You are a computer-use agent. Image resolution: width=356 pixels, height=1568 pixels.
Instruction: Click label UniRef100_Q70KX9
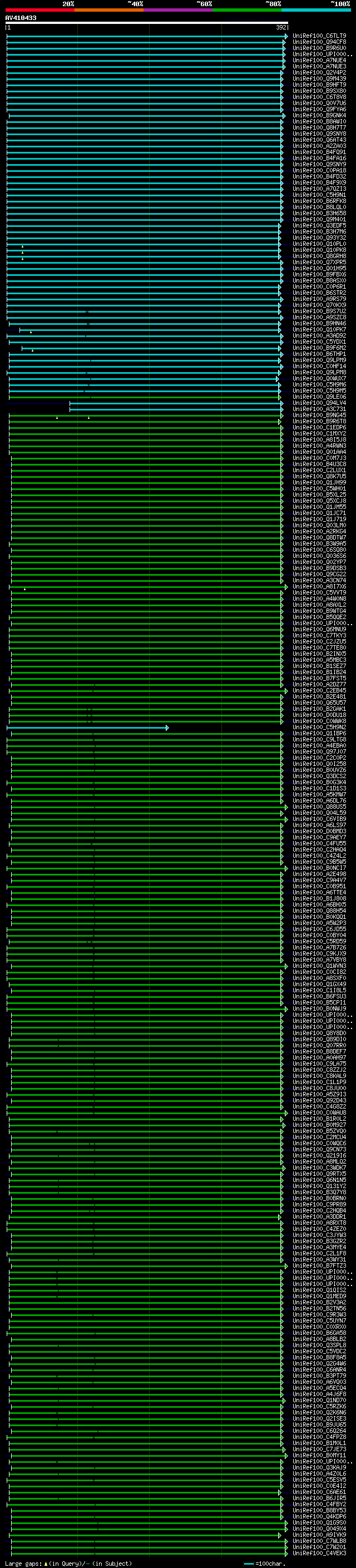(x=319, y=305)
